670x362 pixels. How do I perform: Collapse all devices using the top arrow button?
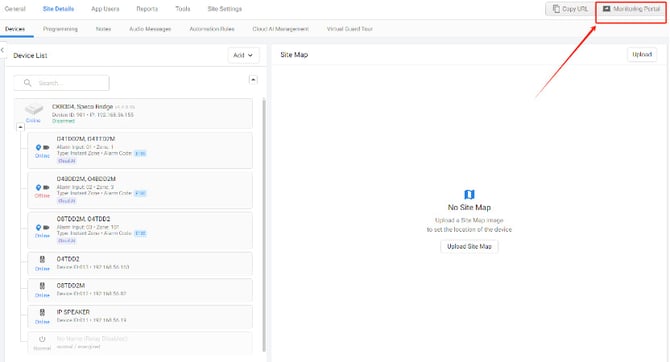[253, 80]
